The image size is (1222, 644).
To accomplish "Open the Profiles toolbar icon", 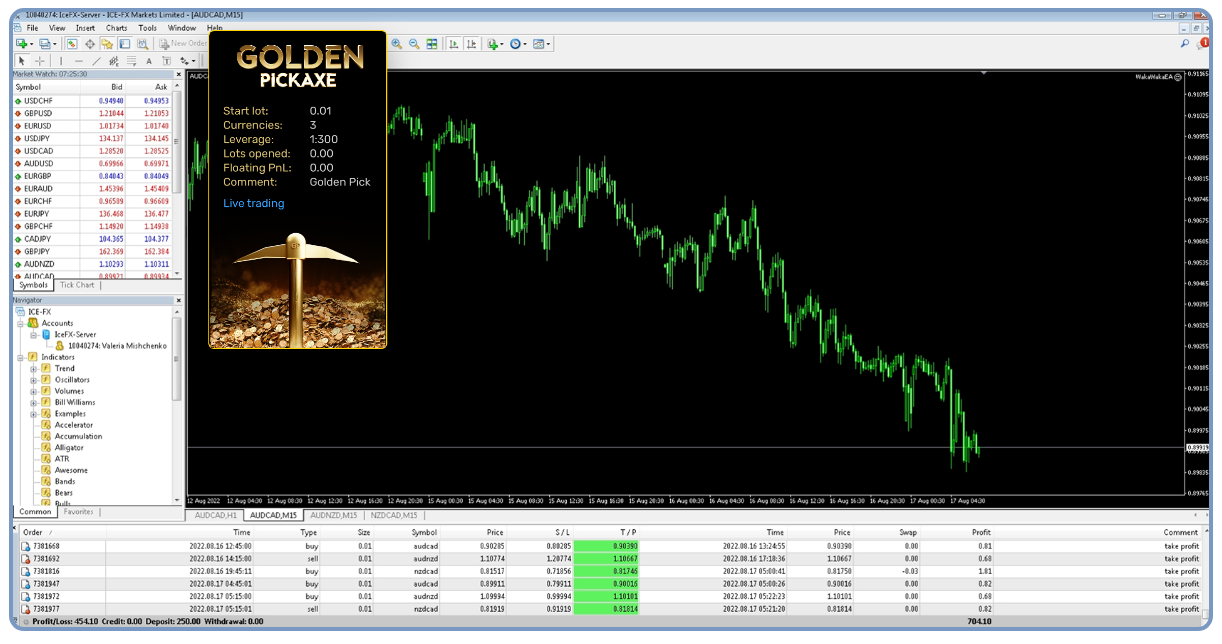I will point(45,43).
